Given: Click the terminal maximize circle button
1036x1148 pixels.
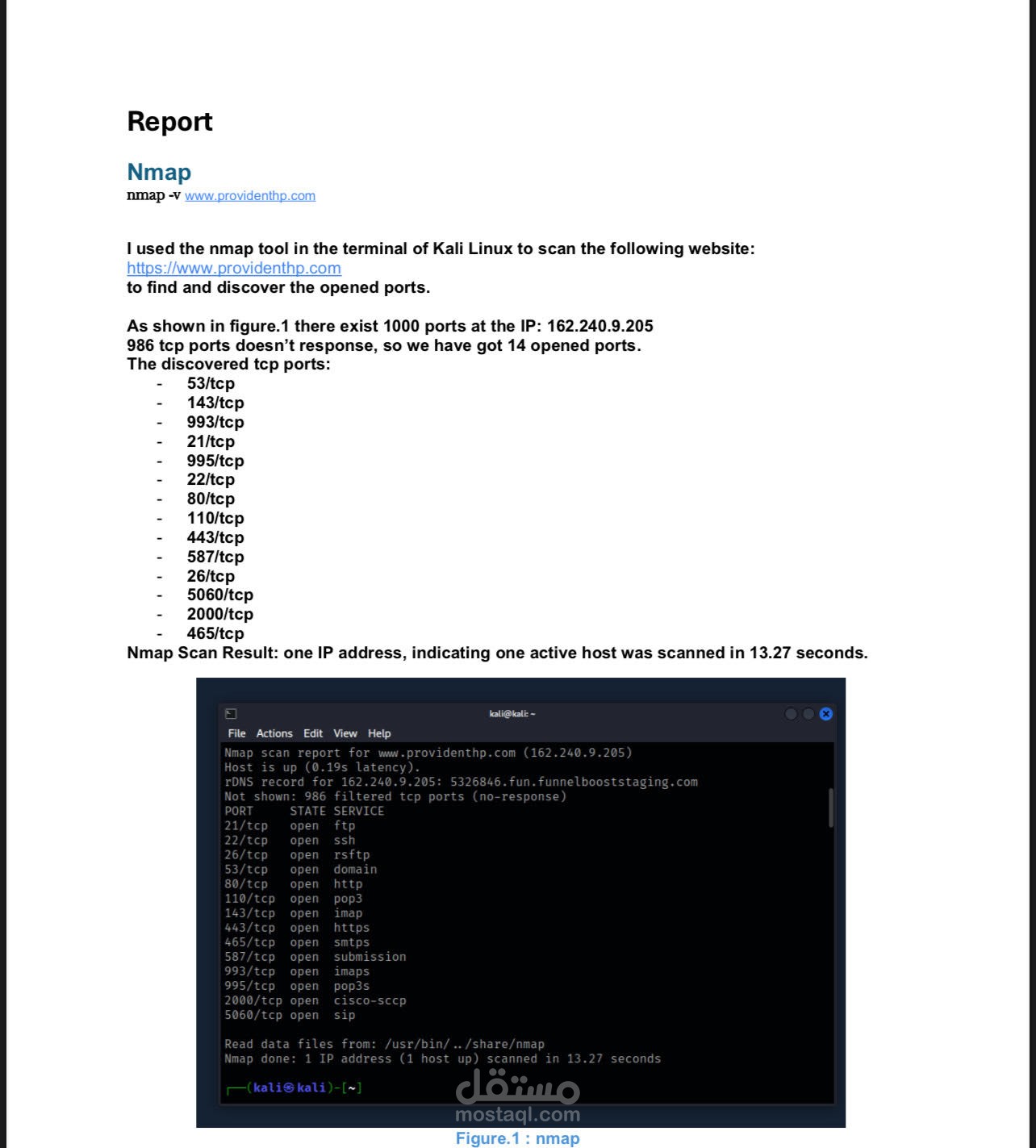Looking at the screenshot, I should click(x=808, y=713).
